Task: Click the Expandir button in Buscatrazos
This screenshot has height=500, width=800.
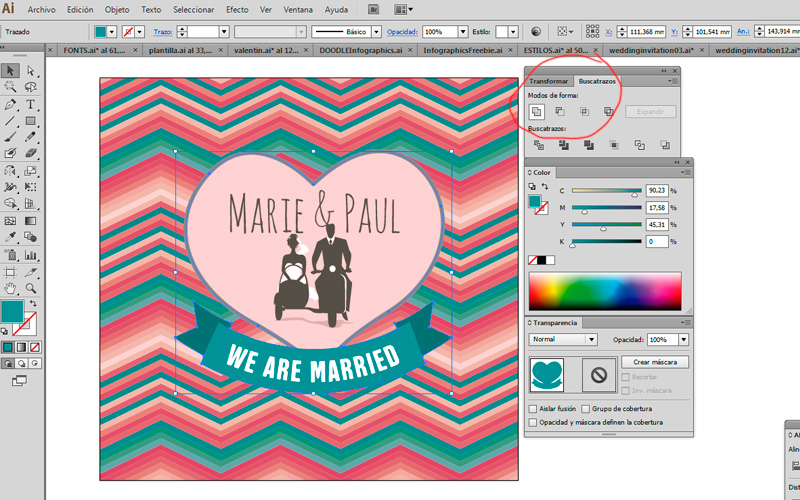Action: (650, 112)
